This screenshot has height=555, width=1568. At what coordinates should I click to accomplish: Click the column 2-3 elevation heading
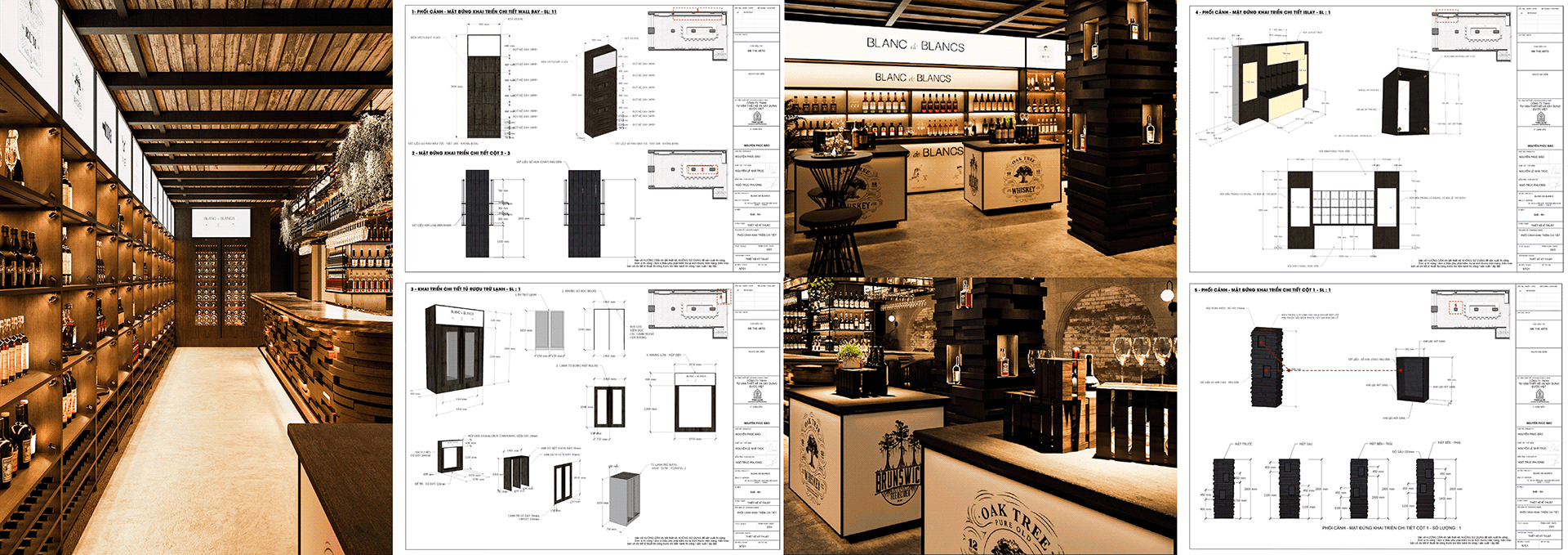click(x=461, y=153)
